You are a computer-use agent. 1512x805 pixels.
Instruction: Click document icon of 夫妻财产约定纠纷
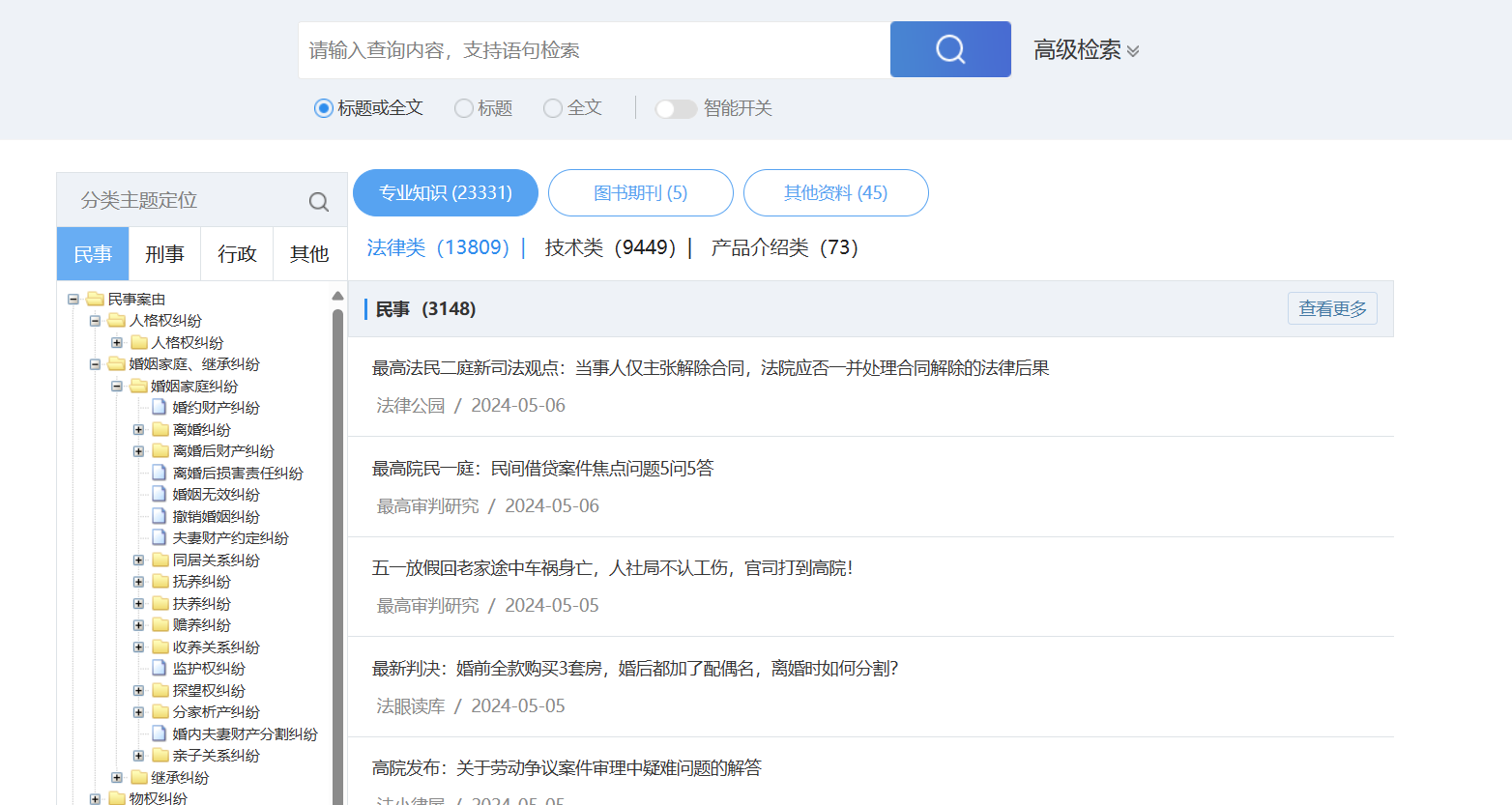[x=160, y=537]
